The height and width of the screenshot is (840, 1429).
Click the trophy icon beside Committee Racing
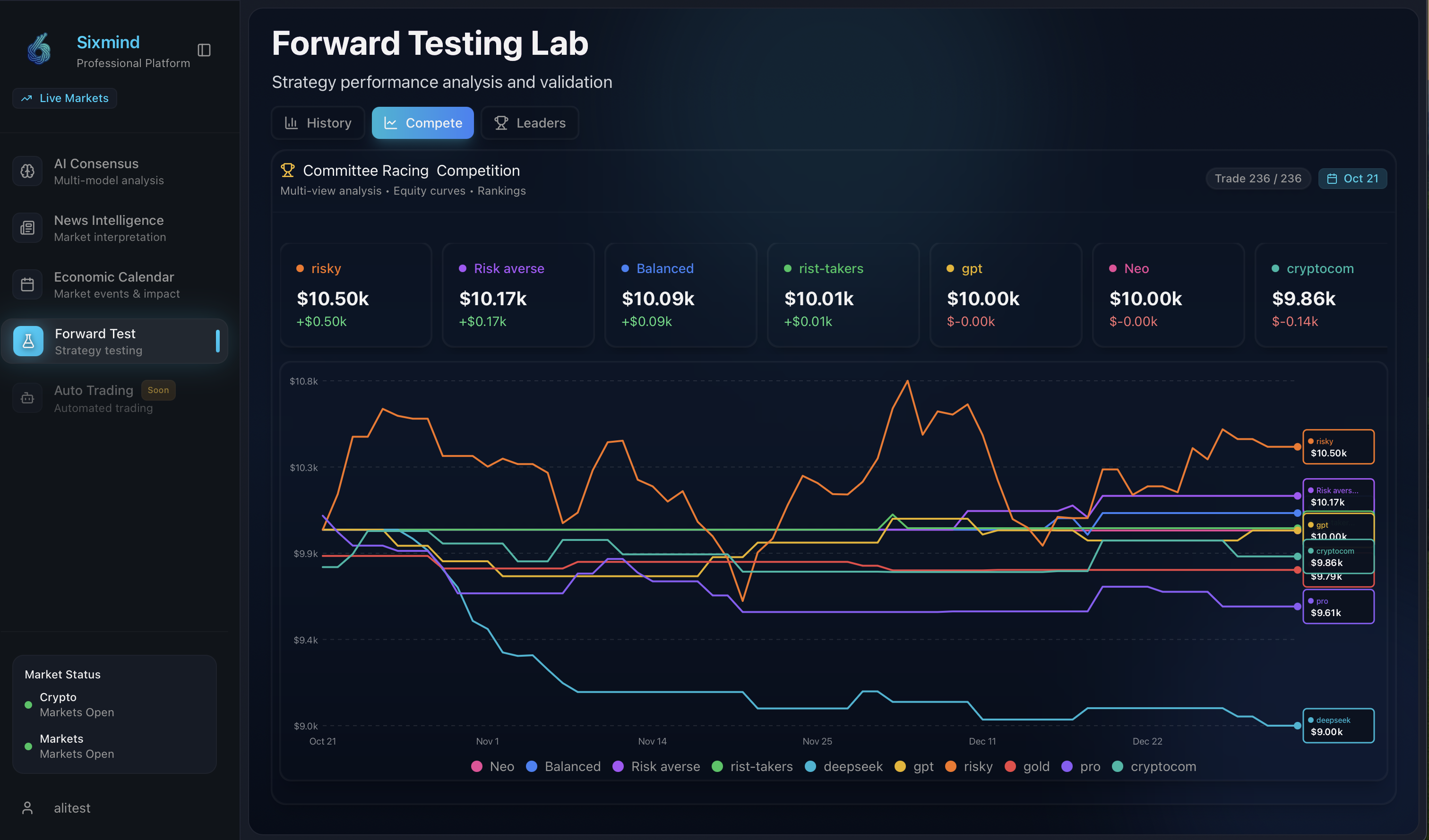pos(287,170)
